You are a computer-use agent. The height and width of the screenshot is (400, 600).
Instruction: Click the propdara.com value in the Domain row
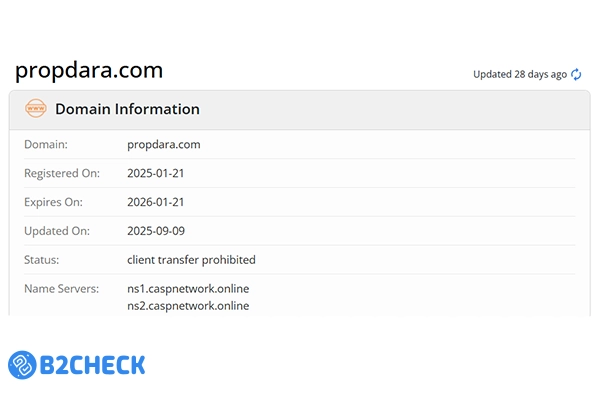(x=164, y=144)
